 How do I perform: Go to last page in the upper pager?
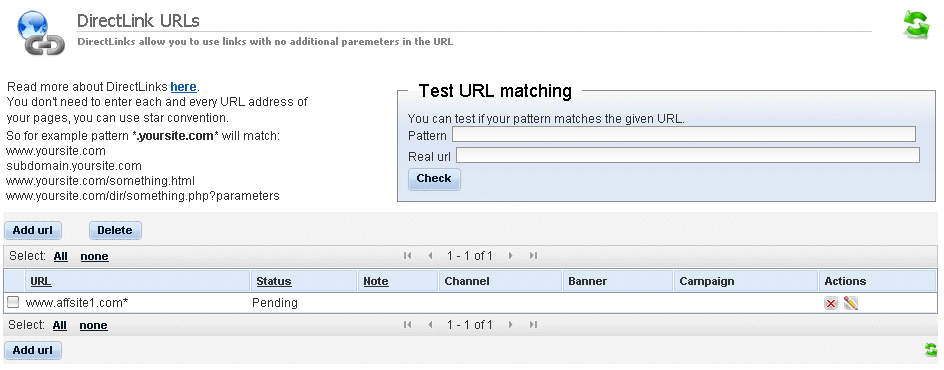tap(533, 256)
